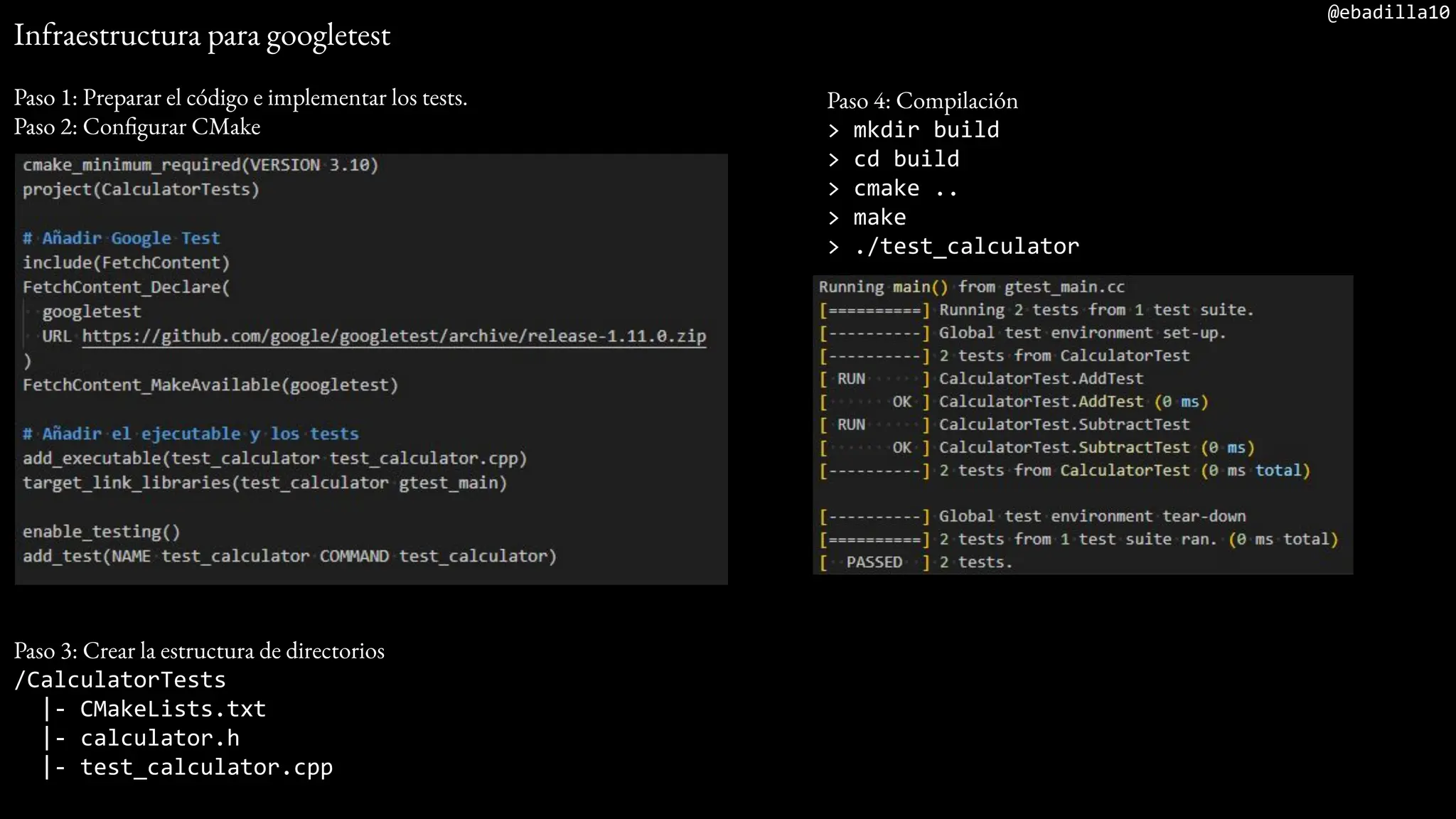
Task: Click the OK 'CalculatorTest.AddTest (0 ms)' line
Action: [1014, 402]
